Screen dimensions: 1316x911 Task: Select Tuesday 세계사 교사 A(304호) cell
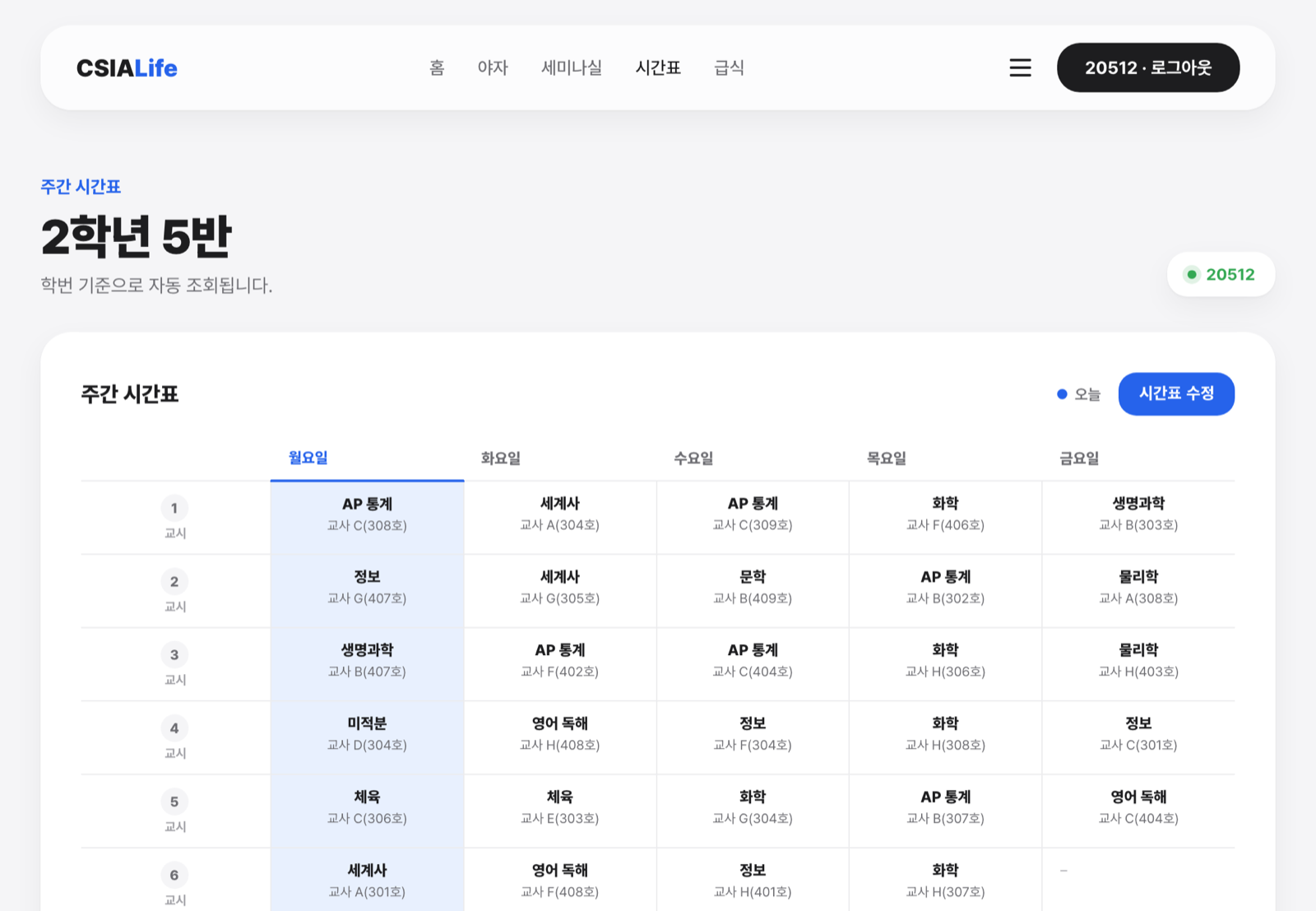[560, 518]
